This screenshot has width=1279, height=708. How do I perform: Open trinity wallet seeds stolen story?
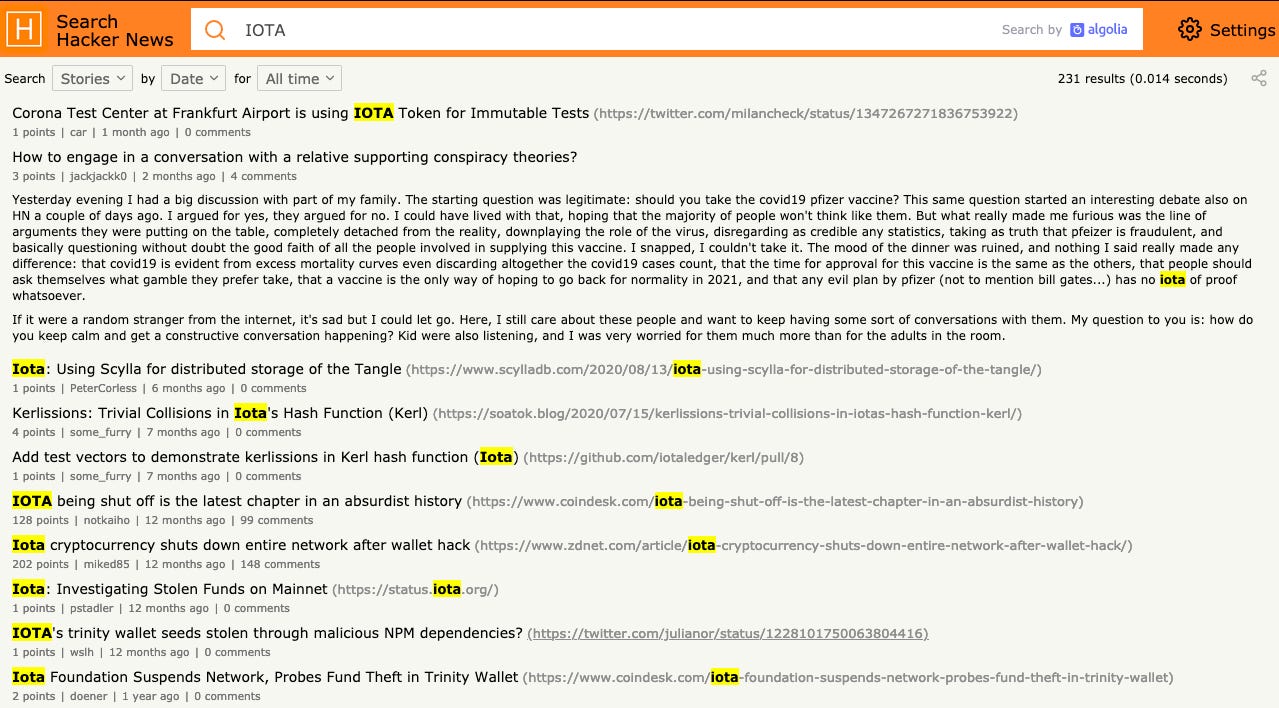click(x=267, y=633)
